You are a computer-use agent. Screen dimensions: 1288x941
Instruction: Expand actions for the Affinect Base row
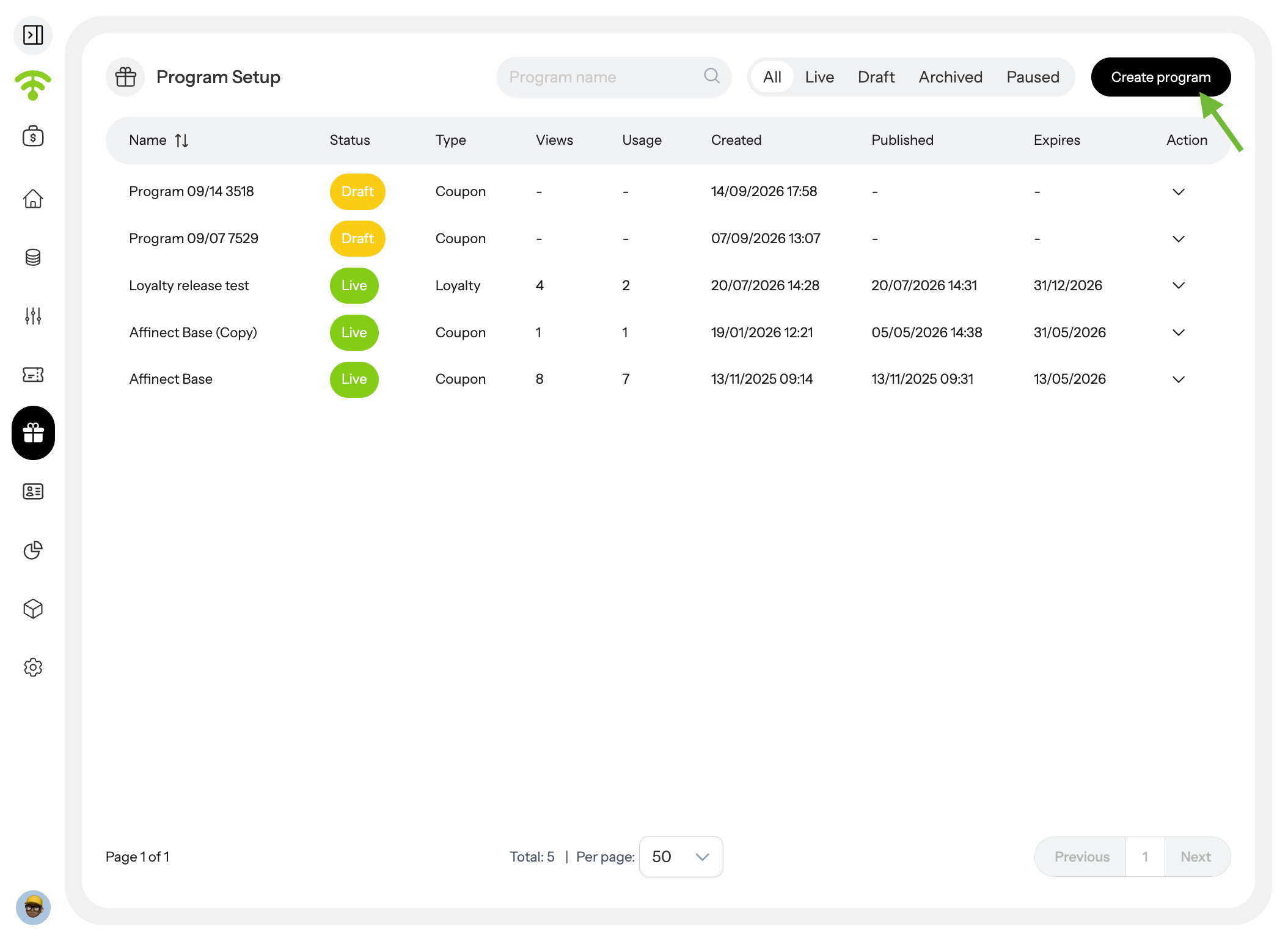point(1179,379)
